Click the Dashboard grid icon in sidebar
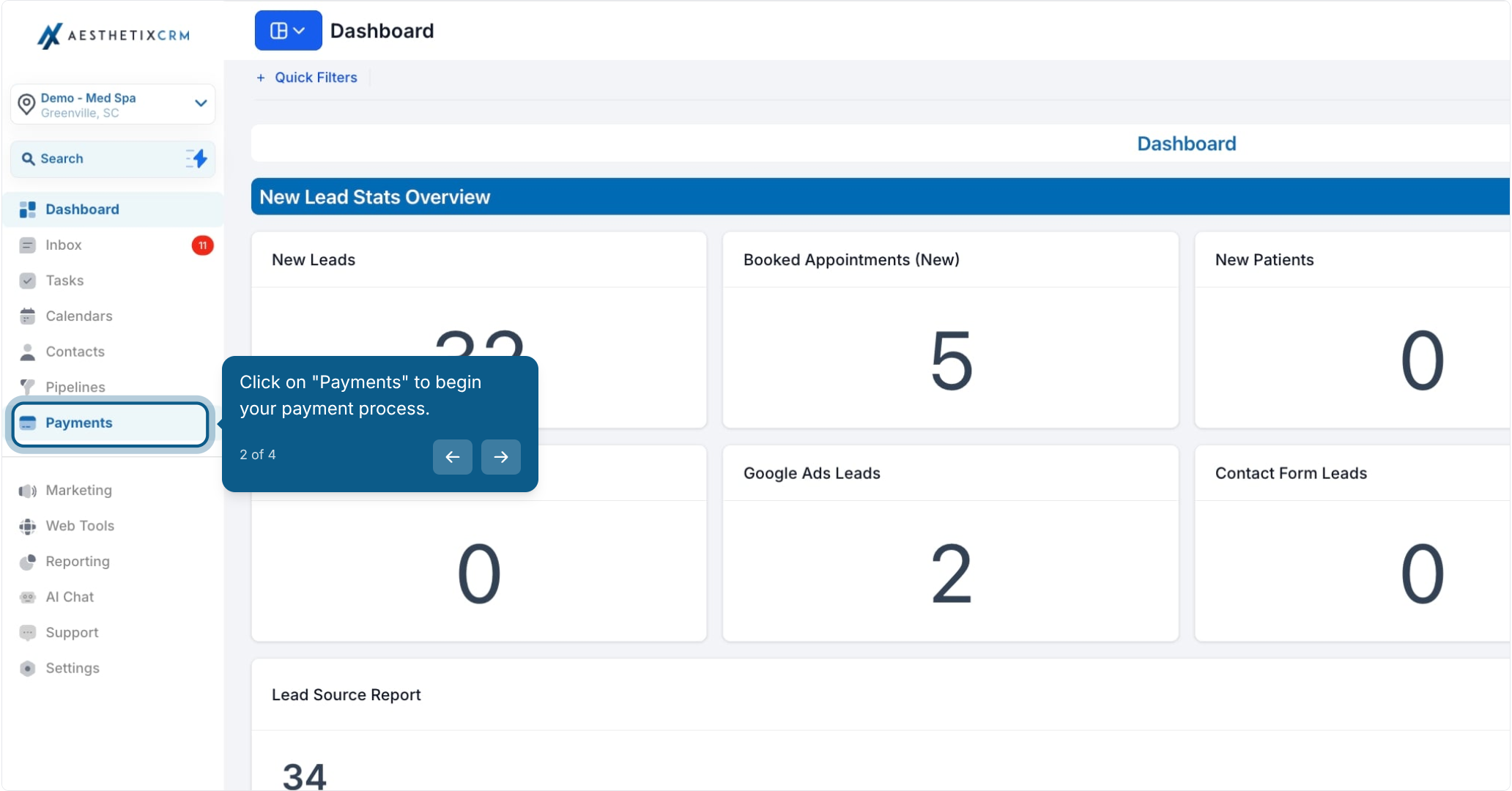Image resolution: width=1512 pixels, height=791 pixels. (x=27, y=209)
